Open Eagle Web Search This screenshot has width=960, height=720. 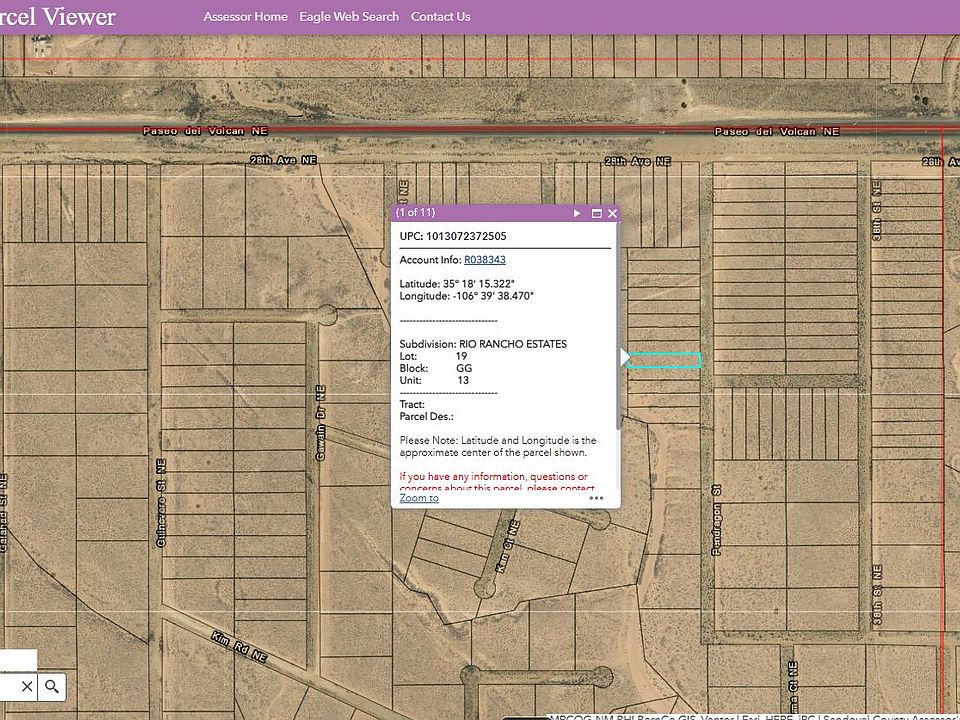pos(349,17)
